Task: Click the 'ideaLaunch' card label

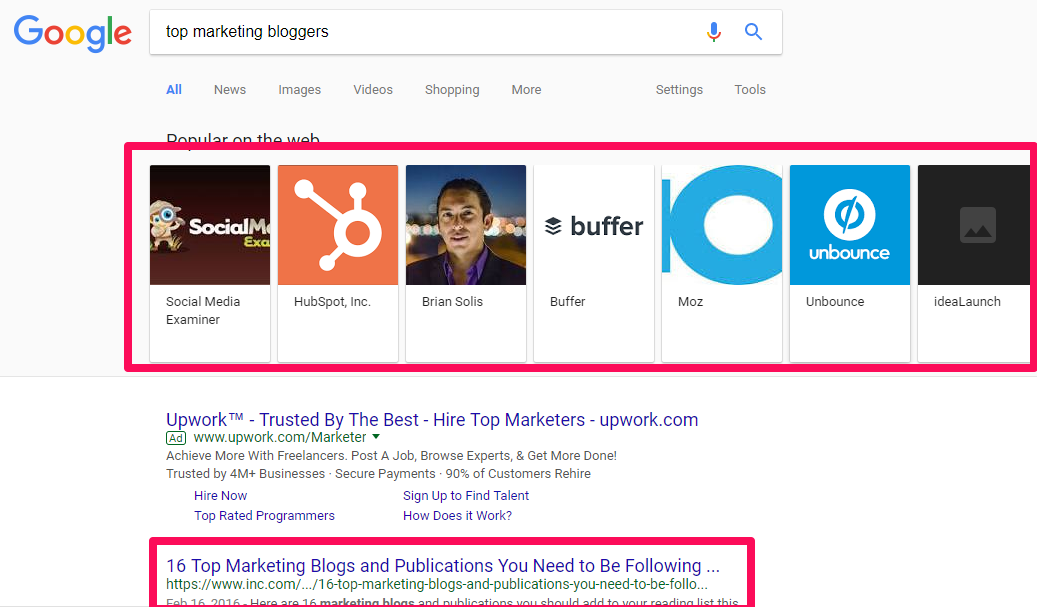Action: pyautogui.click(x=967, y=302)
